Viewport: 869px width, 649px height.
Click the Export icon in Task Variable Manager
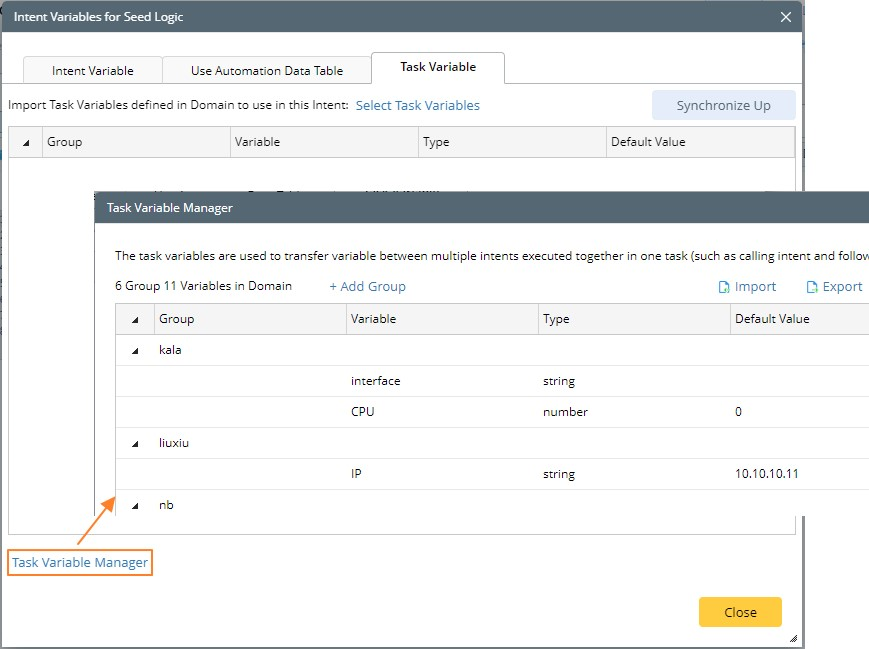(x=812, y=287)
